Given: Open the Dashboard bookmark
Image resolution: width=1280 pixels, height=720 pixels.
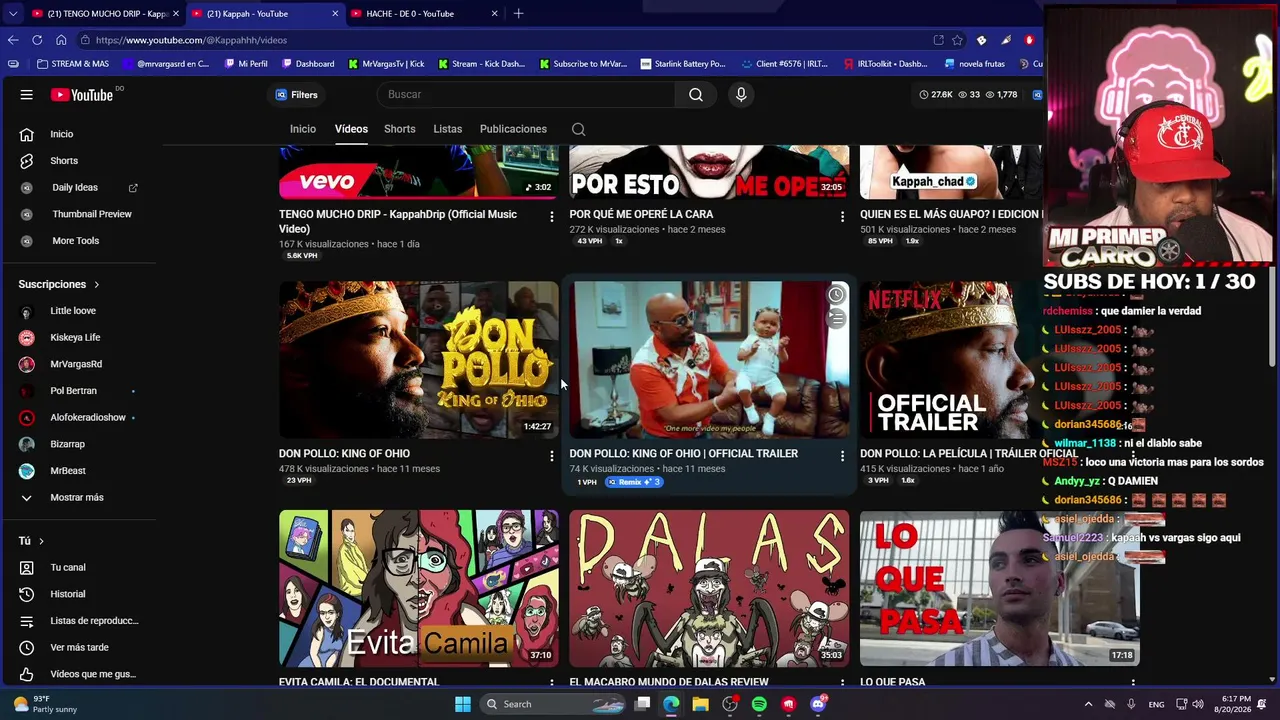Looking at the screenshot, I should pos(308,64).
